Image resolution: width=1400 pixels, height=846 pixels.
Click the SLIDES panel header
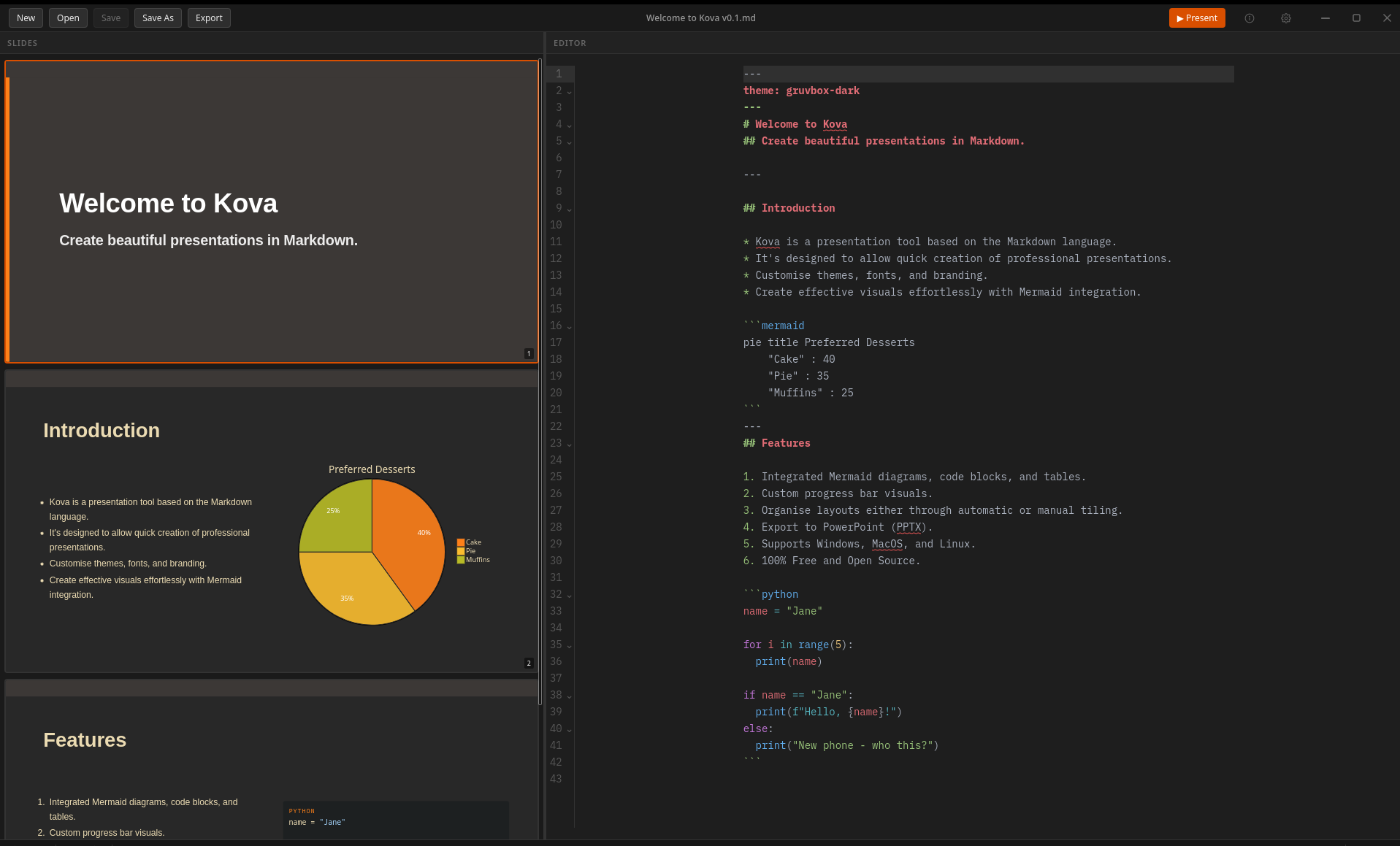pos(22,43)
